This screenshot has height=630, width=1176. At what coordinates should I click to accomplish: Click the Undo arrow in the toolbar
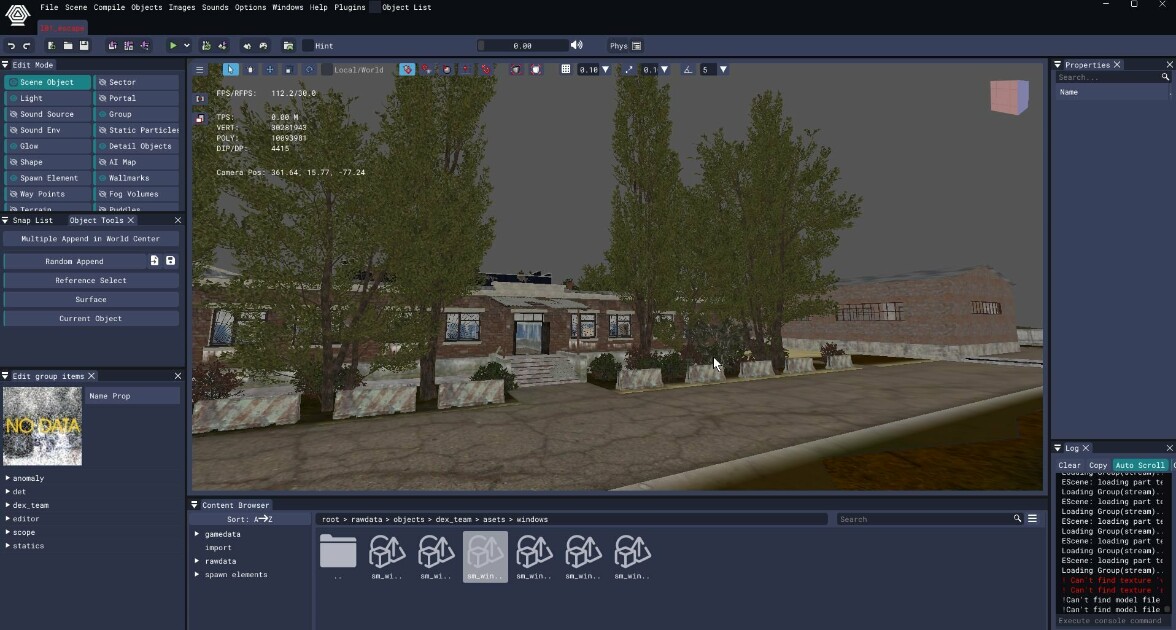point(11,46)
